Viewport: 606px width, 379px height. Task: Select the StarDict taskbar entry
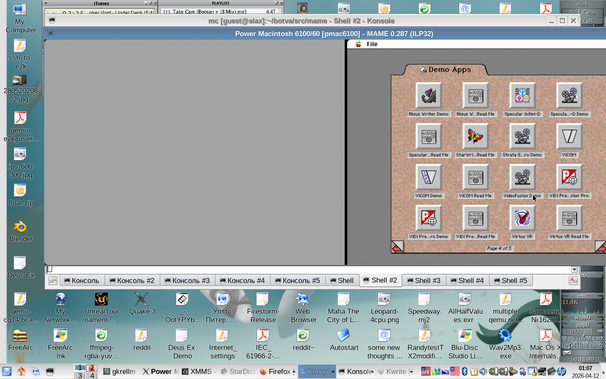pos(238,372)
